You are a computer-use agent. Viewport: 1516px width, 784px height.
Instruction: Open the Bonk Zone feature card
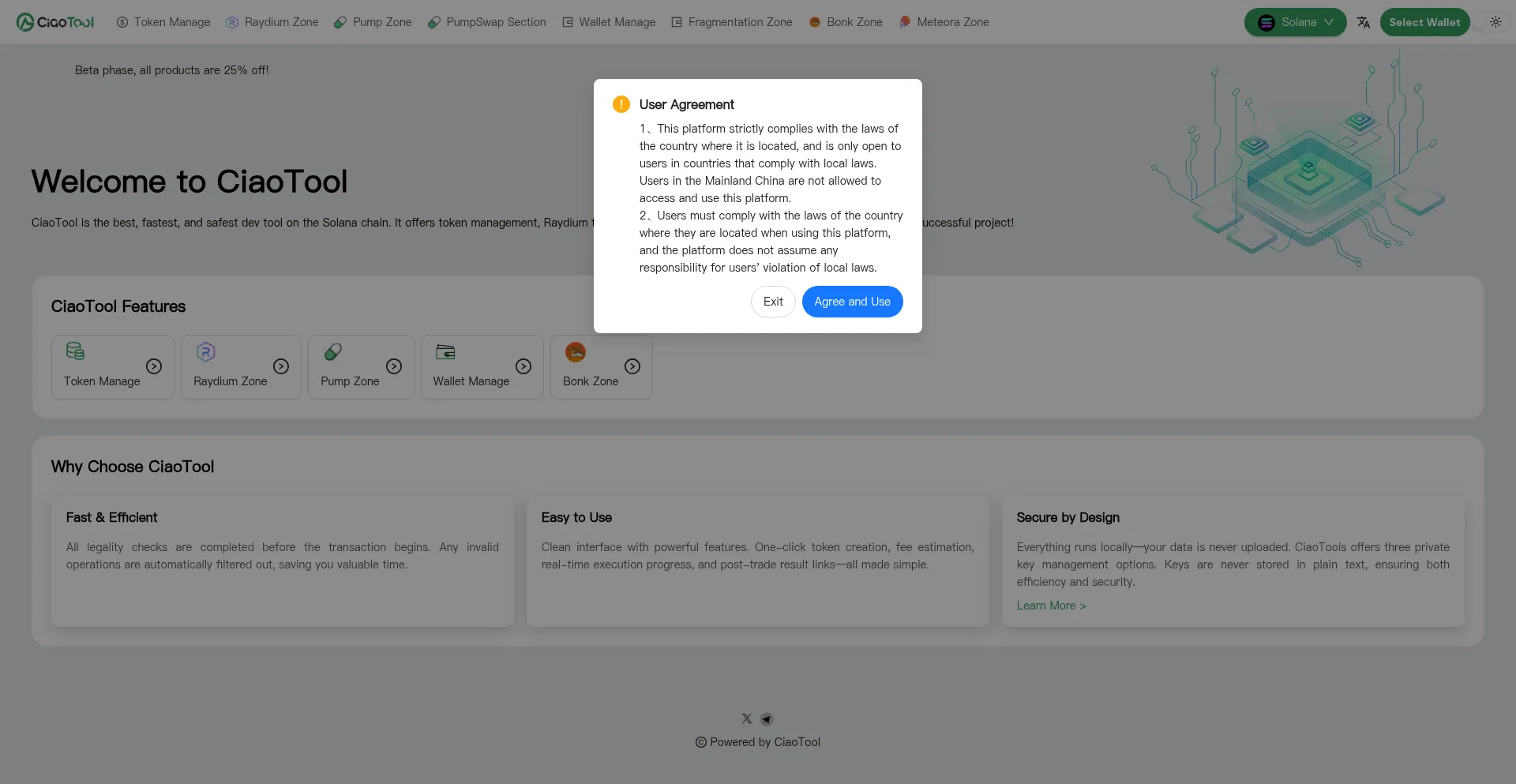point(602,367)
